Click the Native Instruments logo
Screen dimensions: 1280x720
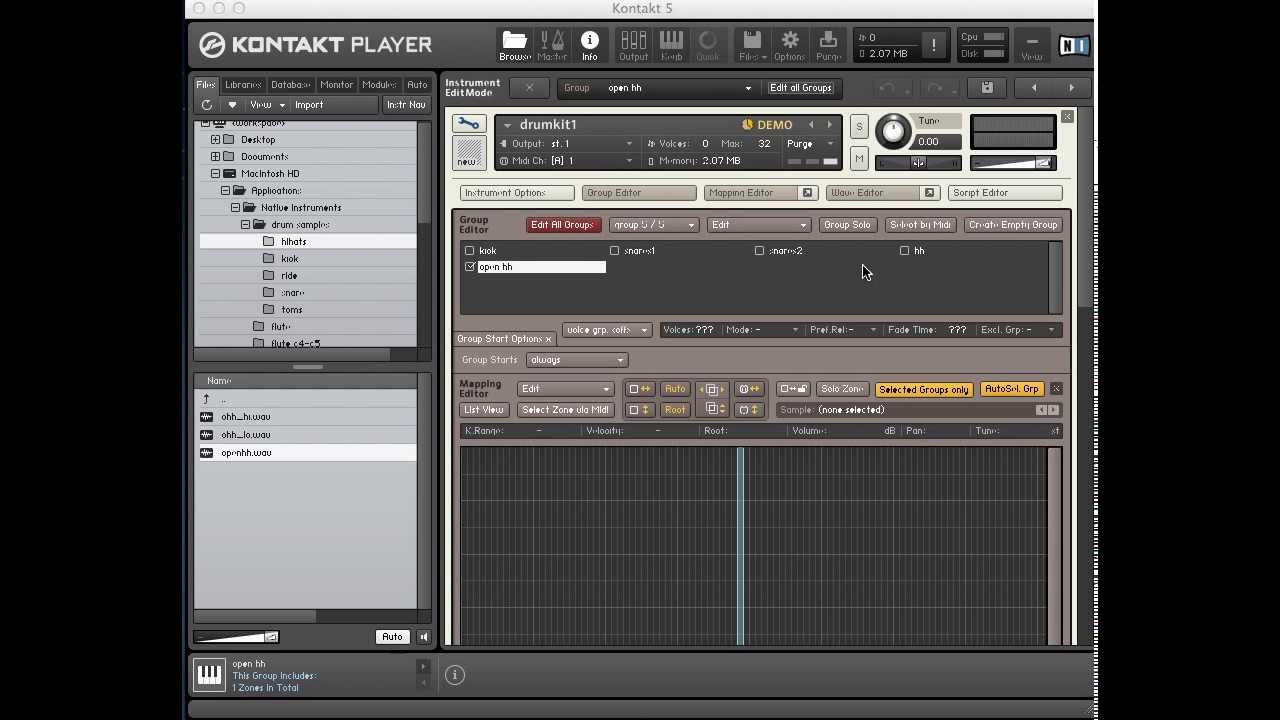click(1074, 45)
